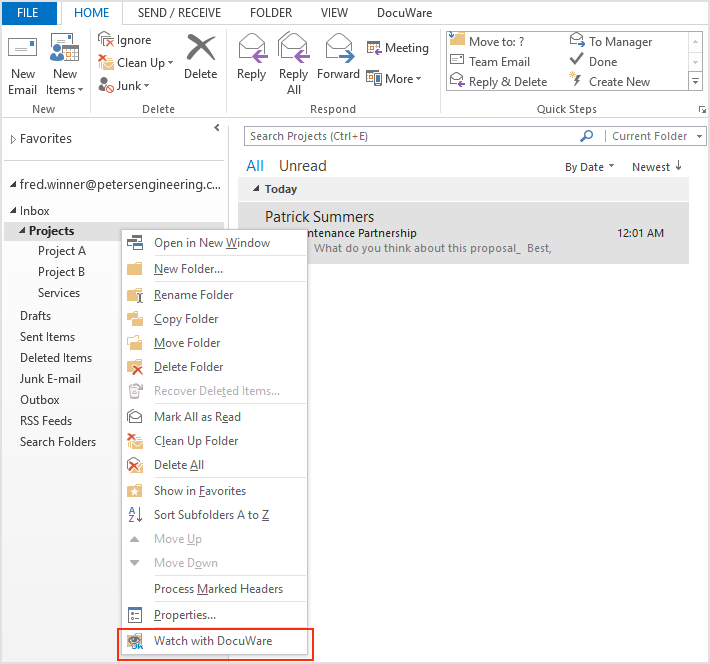
Task: Click the Reply & Delete quick step
Action: coord(507,82)
